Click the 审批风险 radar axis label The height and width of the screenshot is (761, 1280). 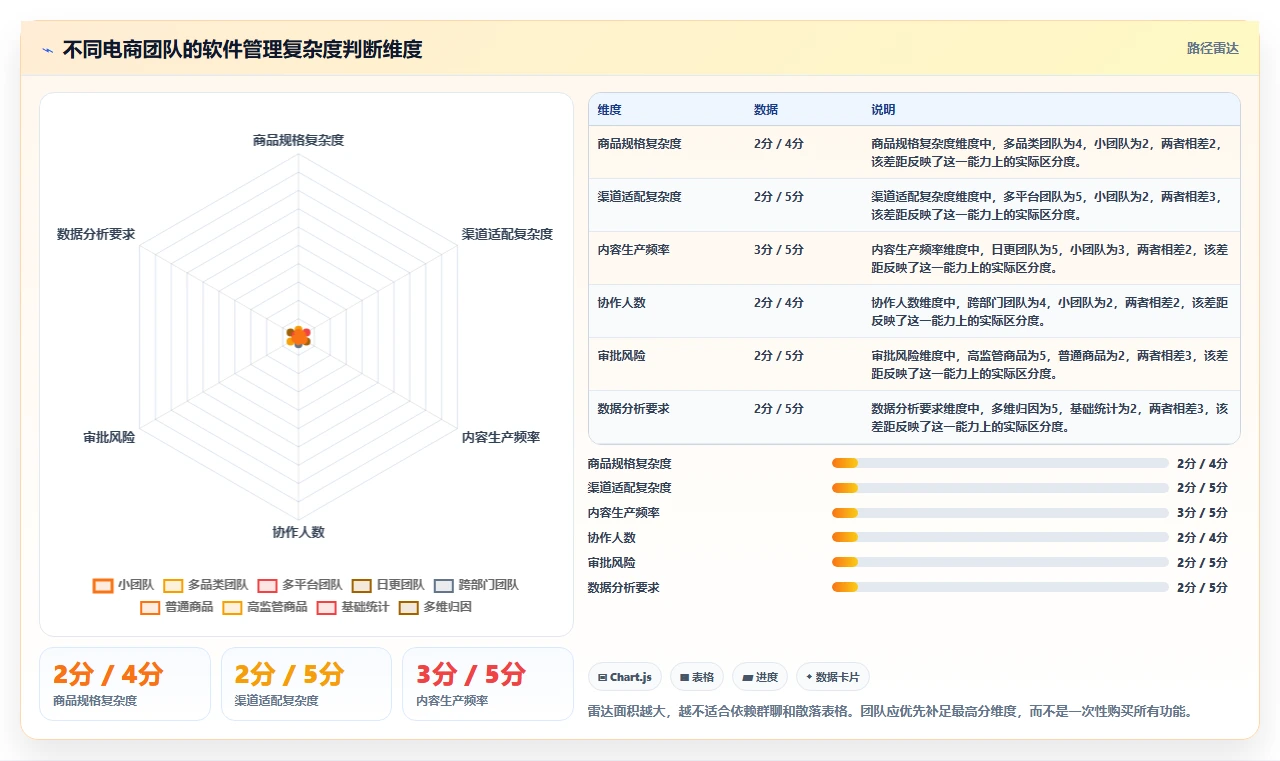click(x=109, y=437)
